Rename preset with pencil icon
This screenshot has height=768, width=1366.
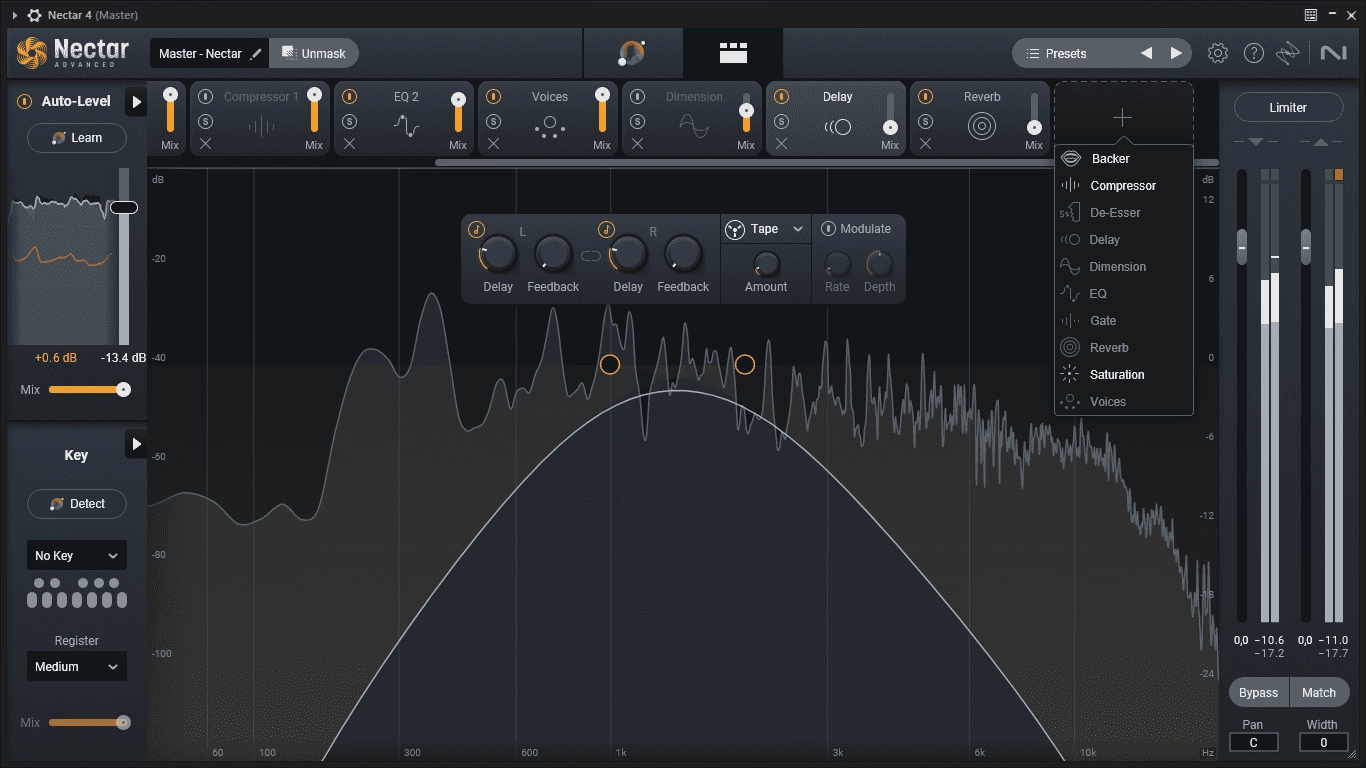[x=256, y=53]
